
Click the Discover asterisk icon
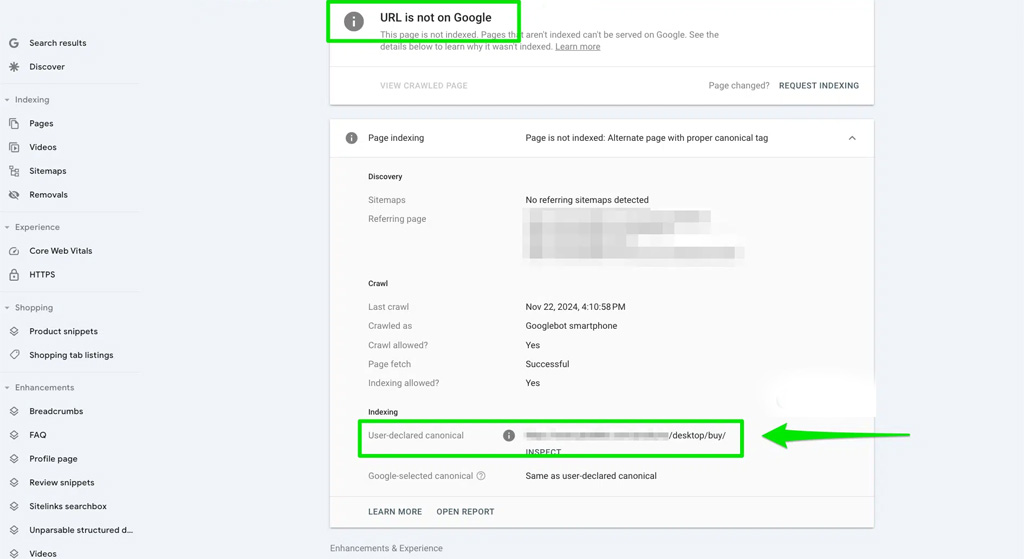click(14, 67)
